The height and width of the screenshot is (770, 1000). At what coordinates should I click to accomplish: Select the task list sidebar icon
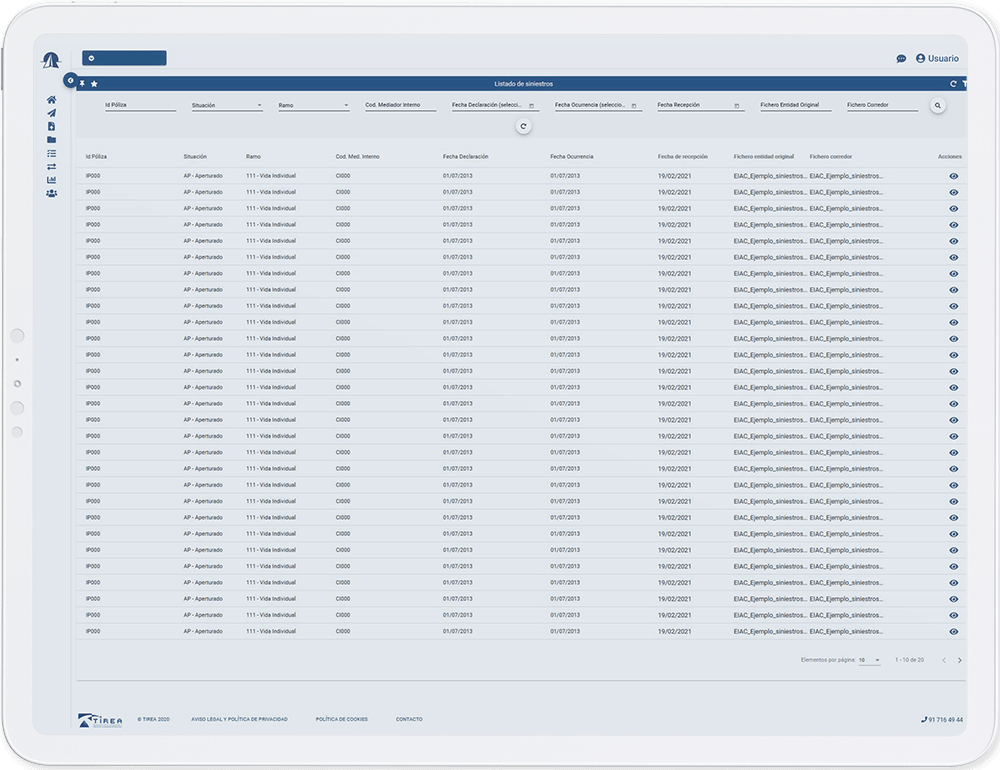51,153
